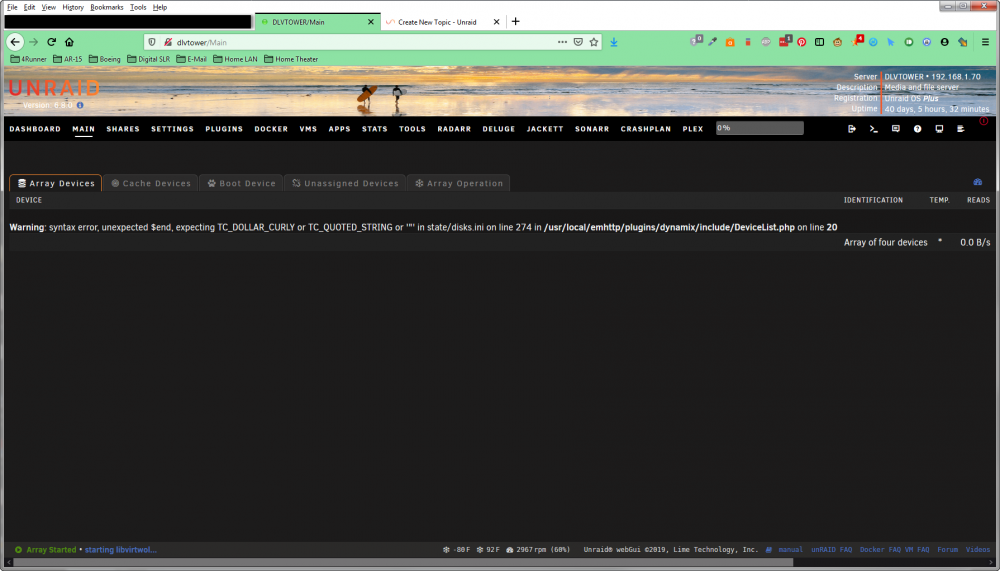This screenshot has height=571, width=1000.
Task: Switch to the Boot Device tab
Action: [x=241, y=183]
